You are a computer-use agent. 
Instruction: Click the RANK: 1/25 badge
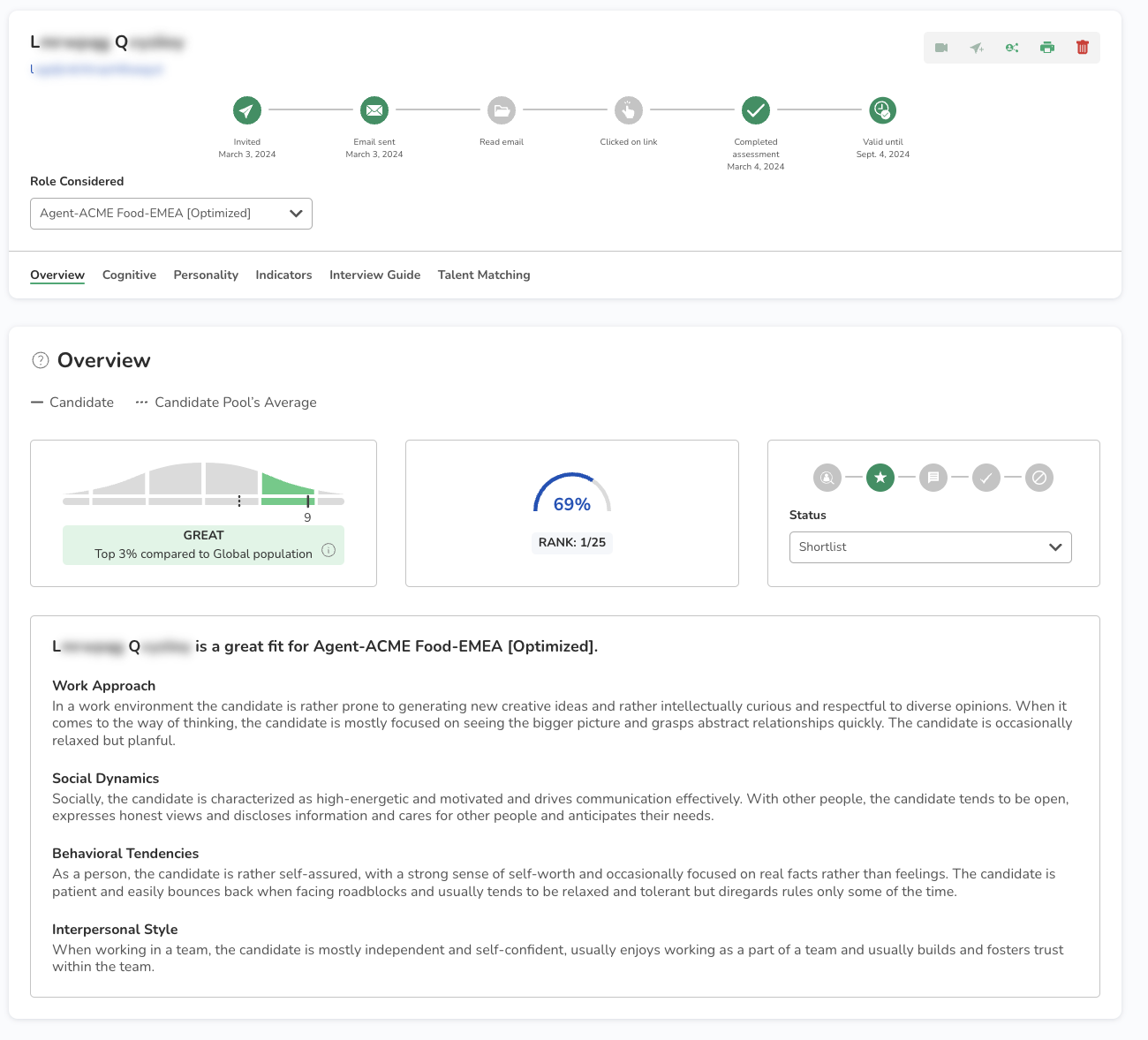[572, 542]
